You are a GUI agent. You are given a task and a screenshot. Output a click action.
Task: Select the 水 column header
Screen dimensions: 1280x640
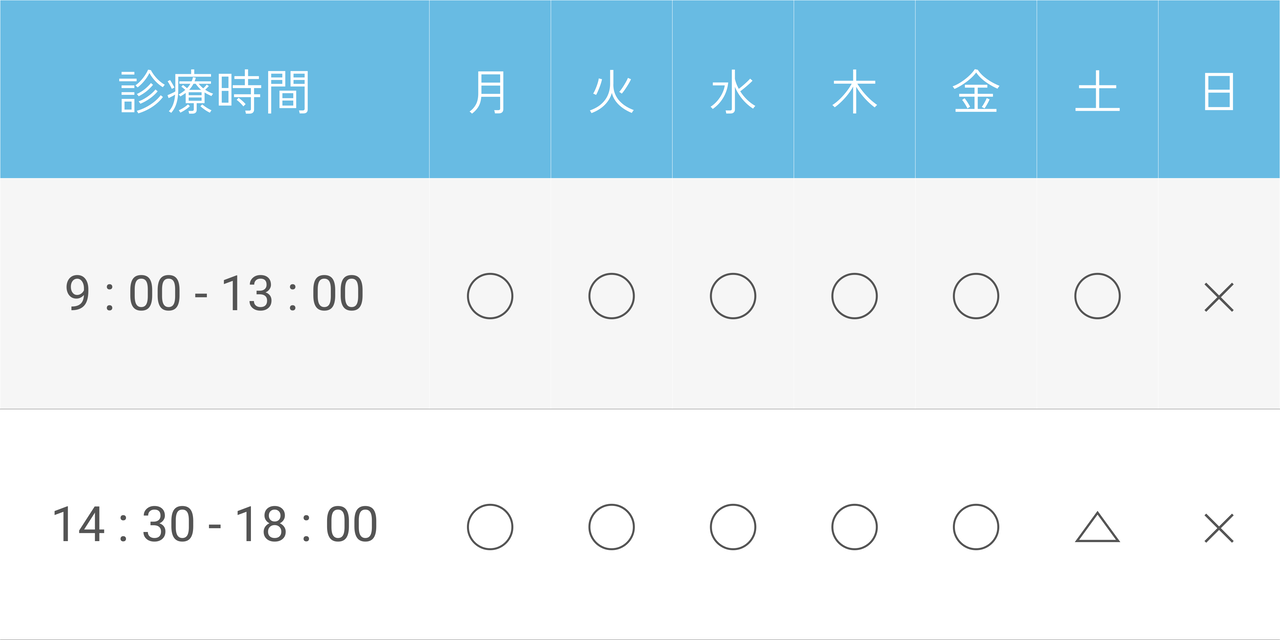733,92
